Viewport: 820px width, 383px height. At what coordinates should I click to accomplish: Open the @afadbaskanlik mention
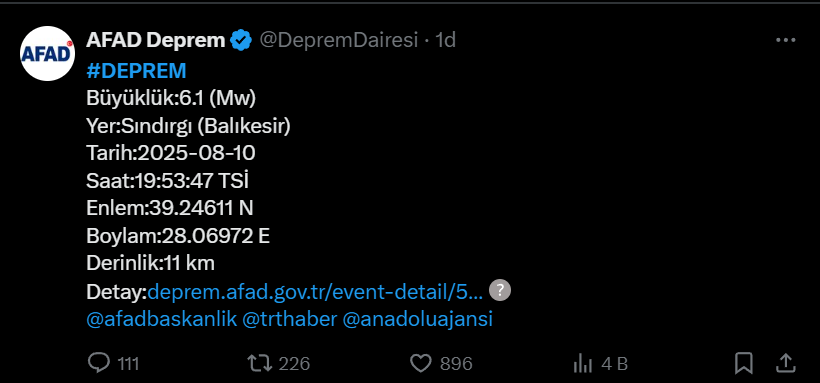tap(162, 319)
